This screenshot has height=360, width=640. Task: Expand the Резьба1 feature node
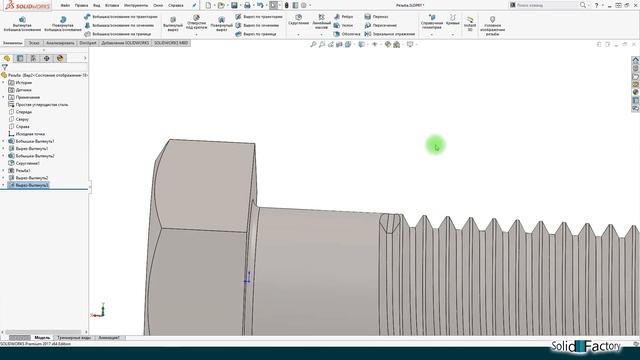4,171
